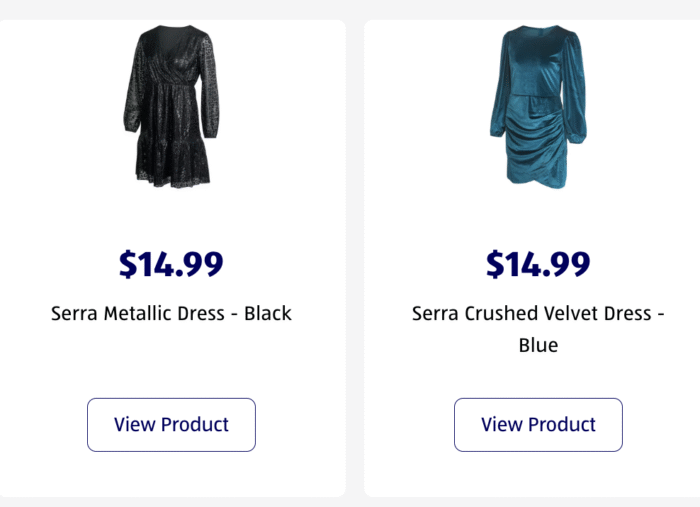Click the word Black in the metallic dress title

pos(267,313)
